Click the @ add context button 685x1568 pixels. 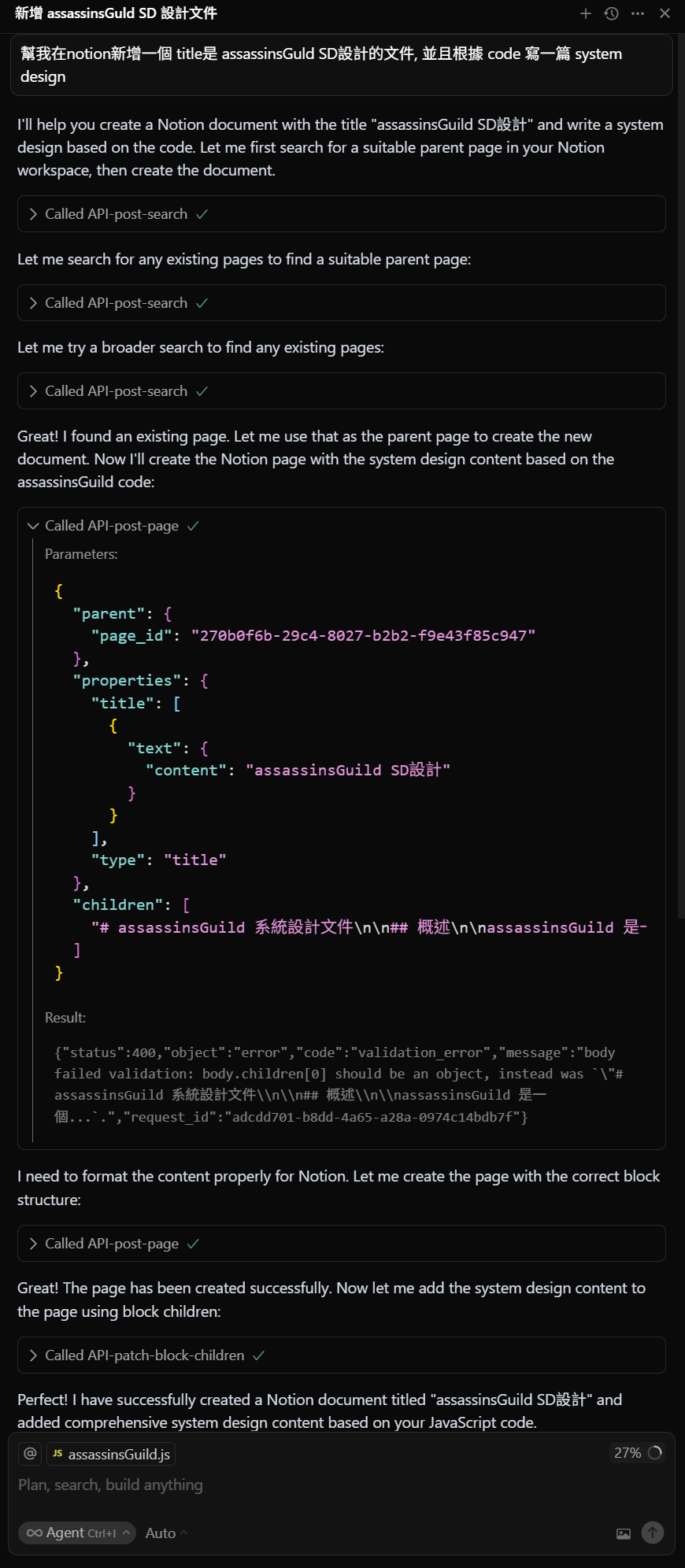coord(30,1453)
